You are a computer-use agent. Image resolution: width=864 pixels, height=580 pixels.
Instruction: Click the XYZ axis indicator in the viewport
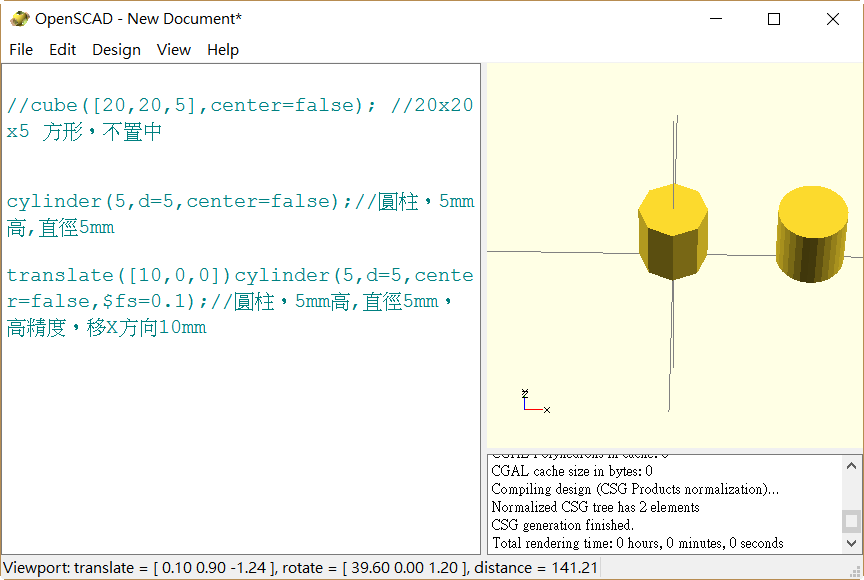click(x=535, y=401)
